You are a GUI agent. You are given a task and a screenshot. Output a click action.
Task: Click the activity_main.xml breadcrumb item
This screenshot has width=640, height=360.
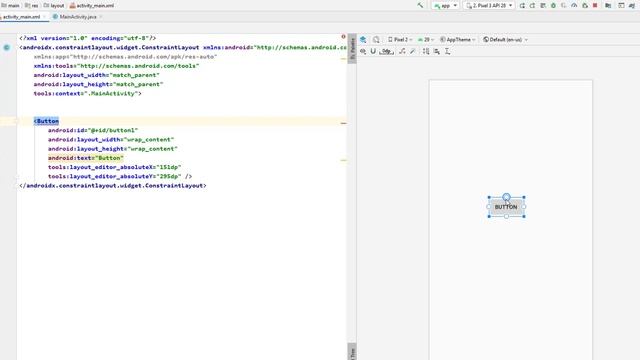coord(92,6)
